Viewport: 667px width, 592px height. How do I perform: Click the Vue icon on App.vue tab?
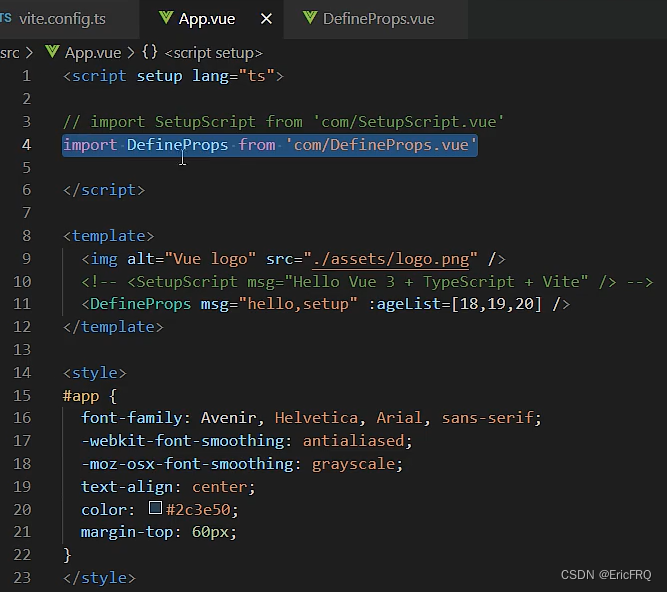[x=165, y=18]
